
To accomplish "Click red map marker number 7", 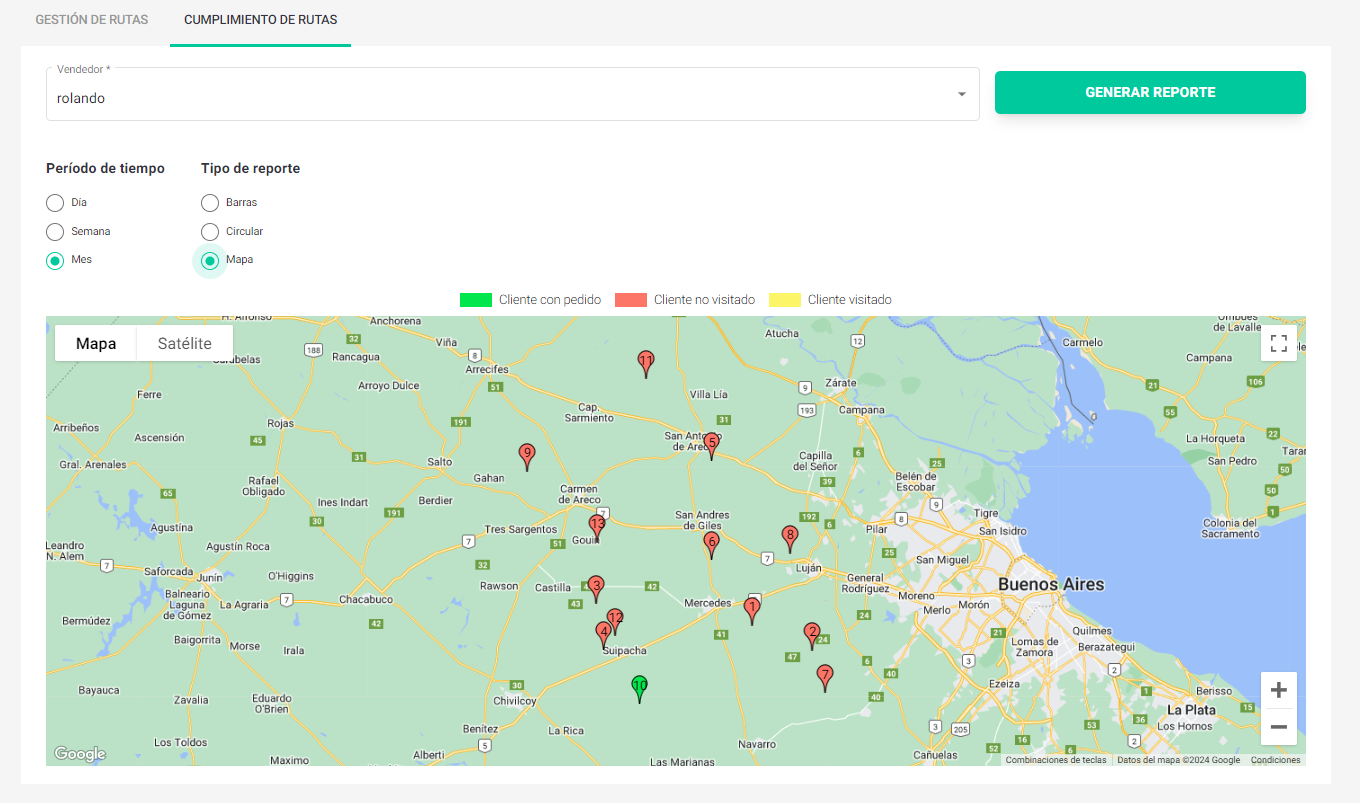I will 824,678.
